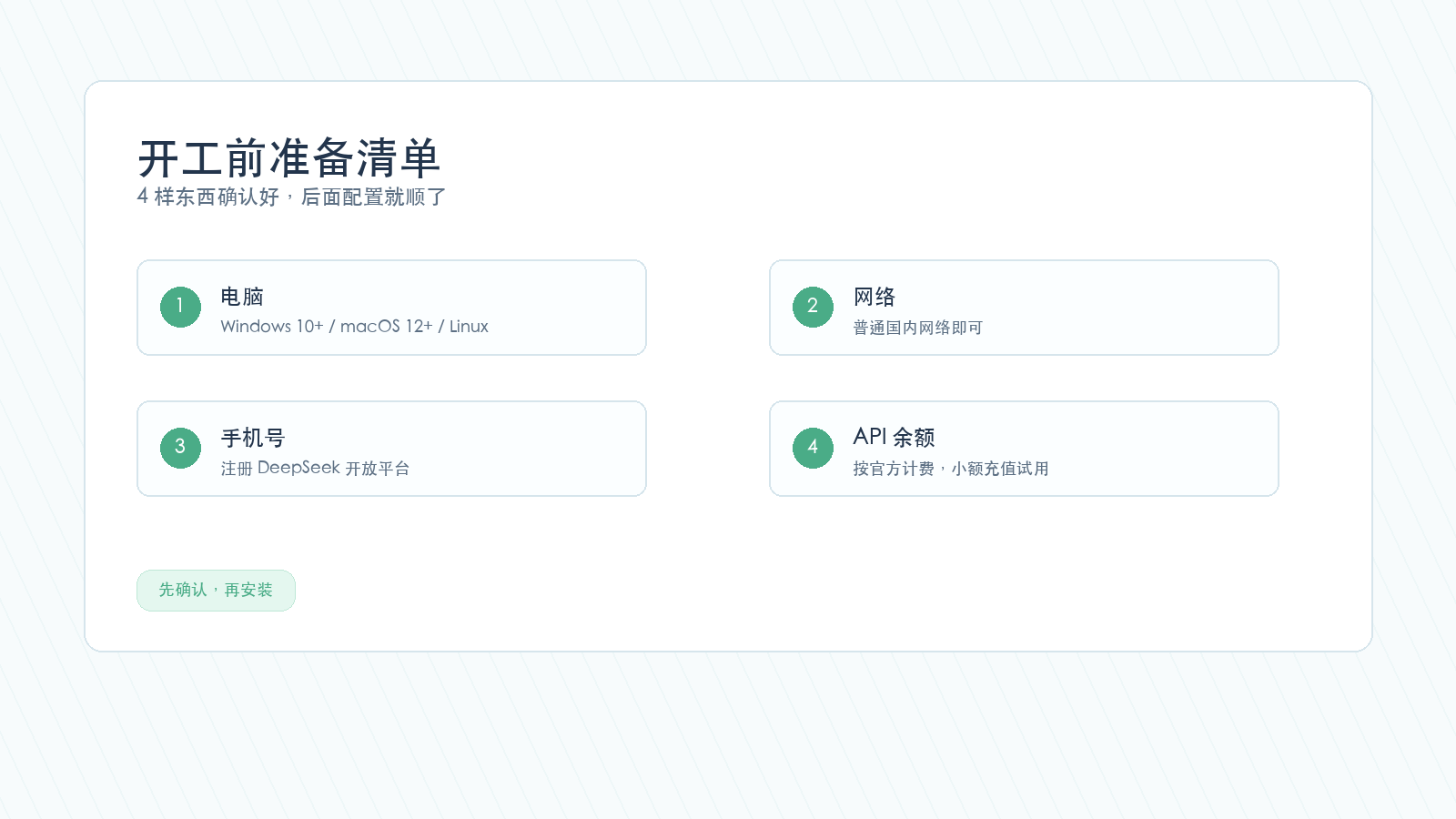This screenshot has height=819, width=1456.
Task: Click the 先确认，再安装 pill tag
Action: (x=216, y=591)
